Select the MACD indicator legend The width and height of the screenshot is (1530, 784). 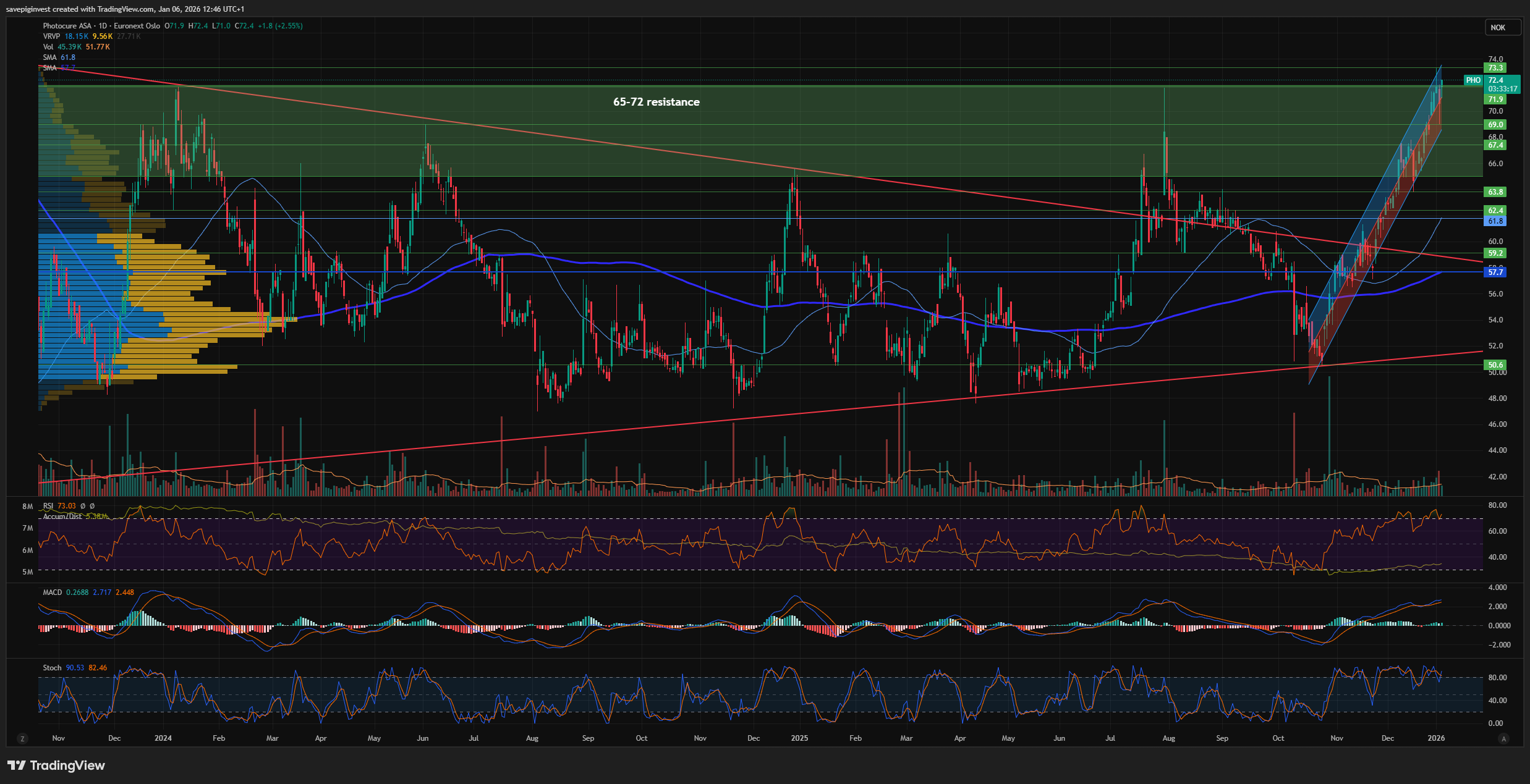coord(53,592)
